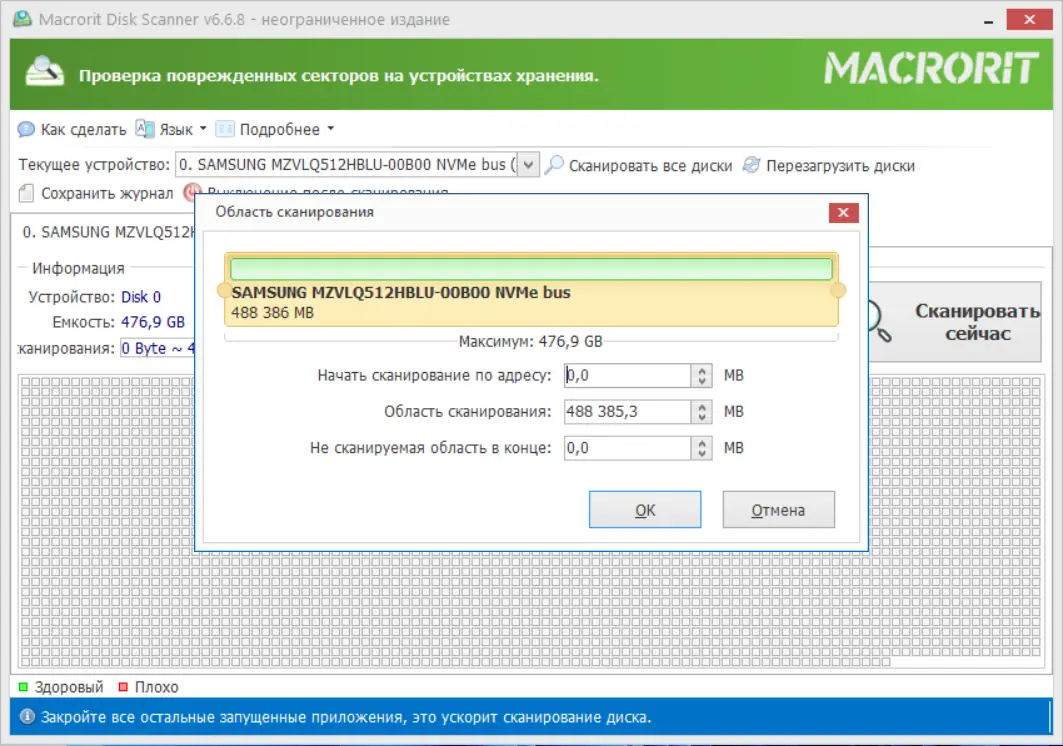Select the SAMSUNG device combo box field
The height and width of the screenshot is (746, 1063).
357,165
